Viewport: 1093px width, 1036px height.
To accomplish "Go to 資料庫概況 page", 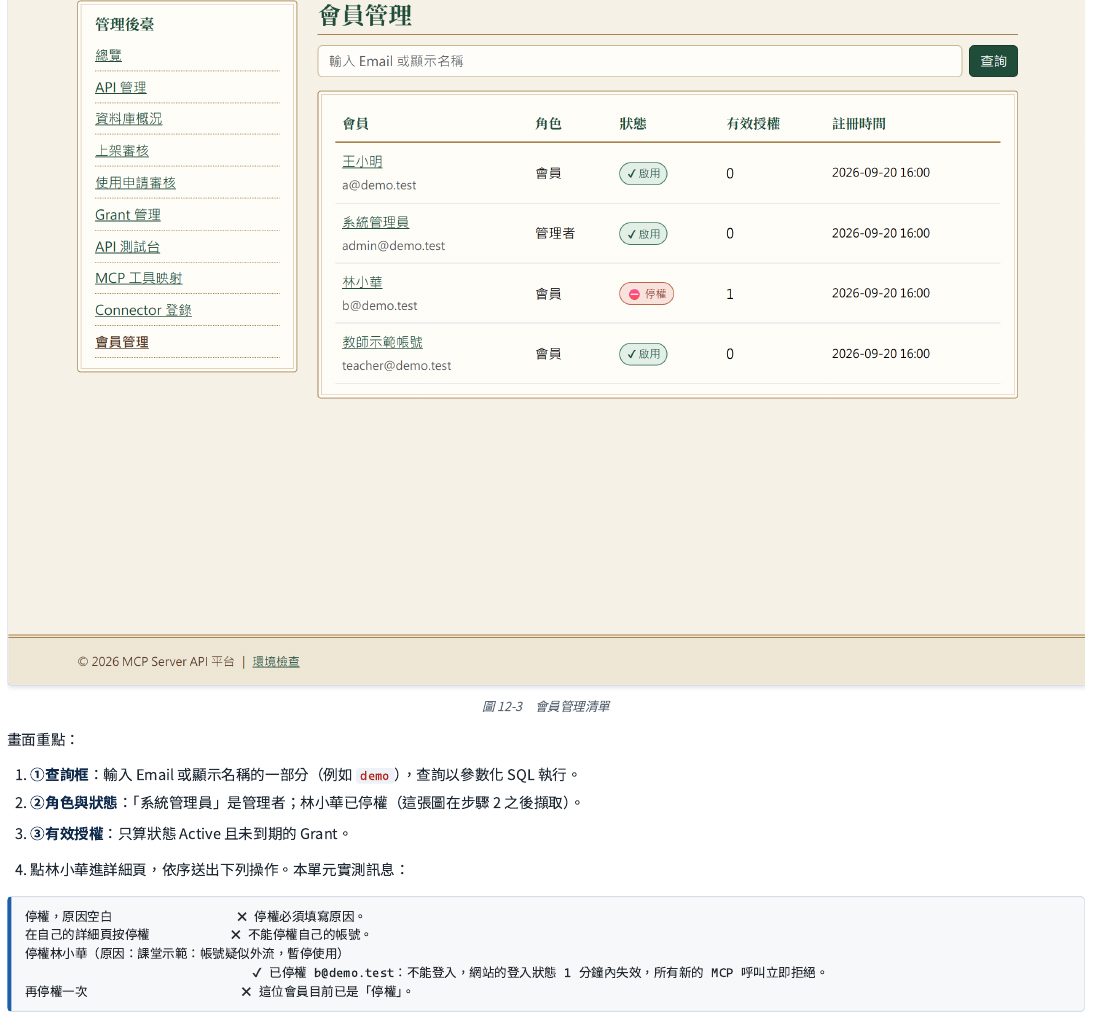I will pyautogui.click(x=128, y=119).
